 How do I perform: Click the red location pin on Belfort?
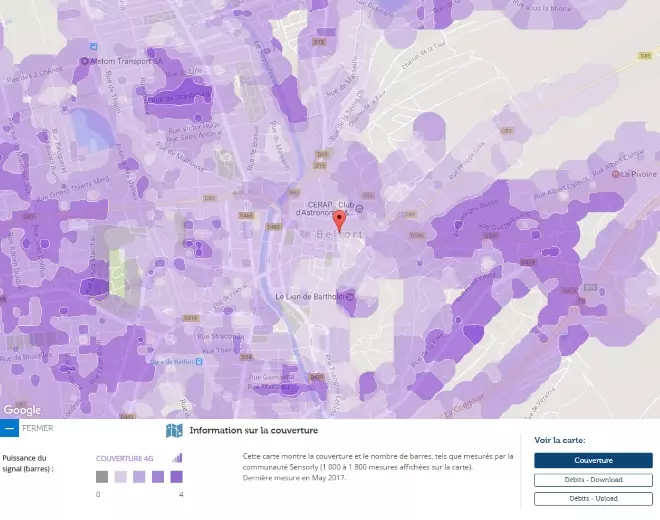tap(339, 221)
